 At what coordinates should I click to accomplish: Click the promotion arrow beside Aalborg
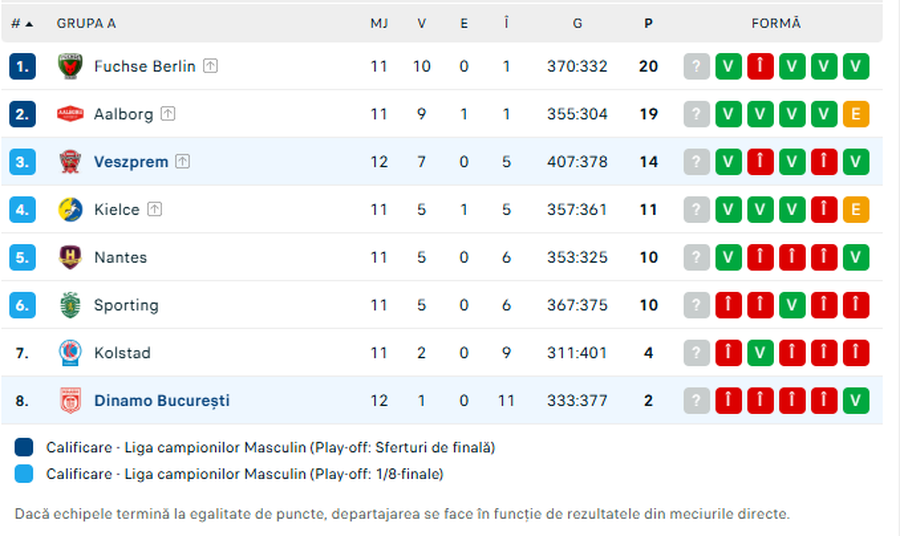click(x=168, y=114)
